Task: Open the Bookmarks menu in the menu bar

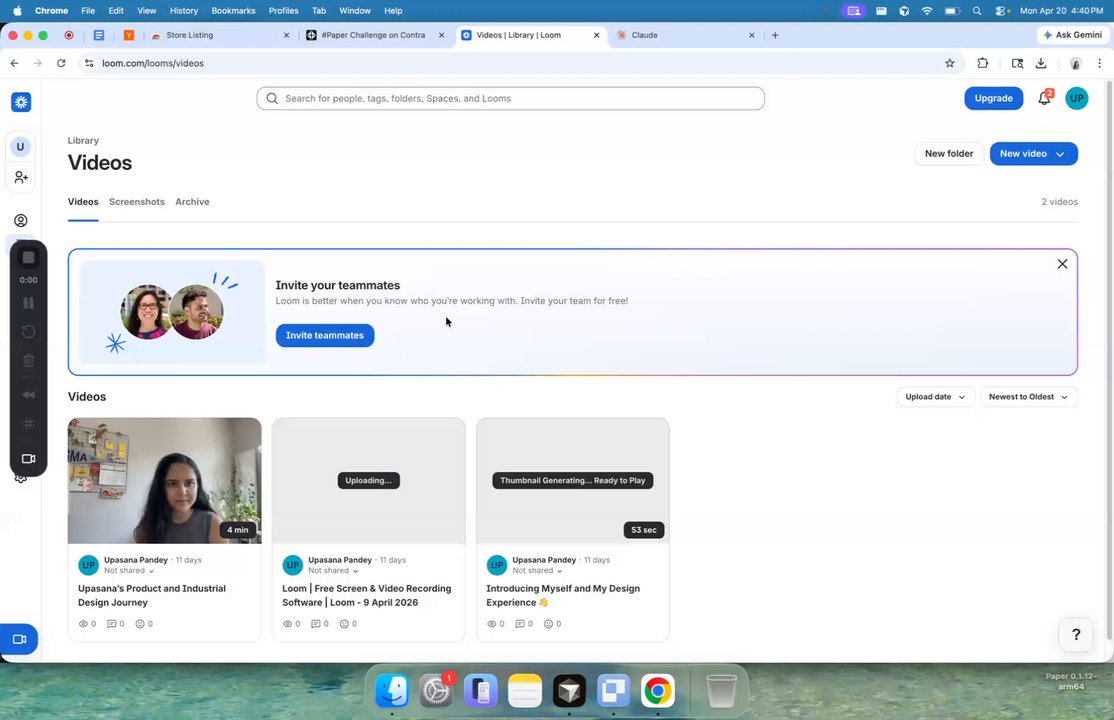Action: click(x=233, y=11)
